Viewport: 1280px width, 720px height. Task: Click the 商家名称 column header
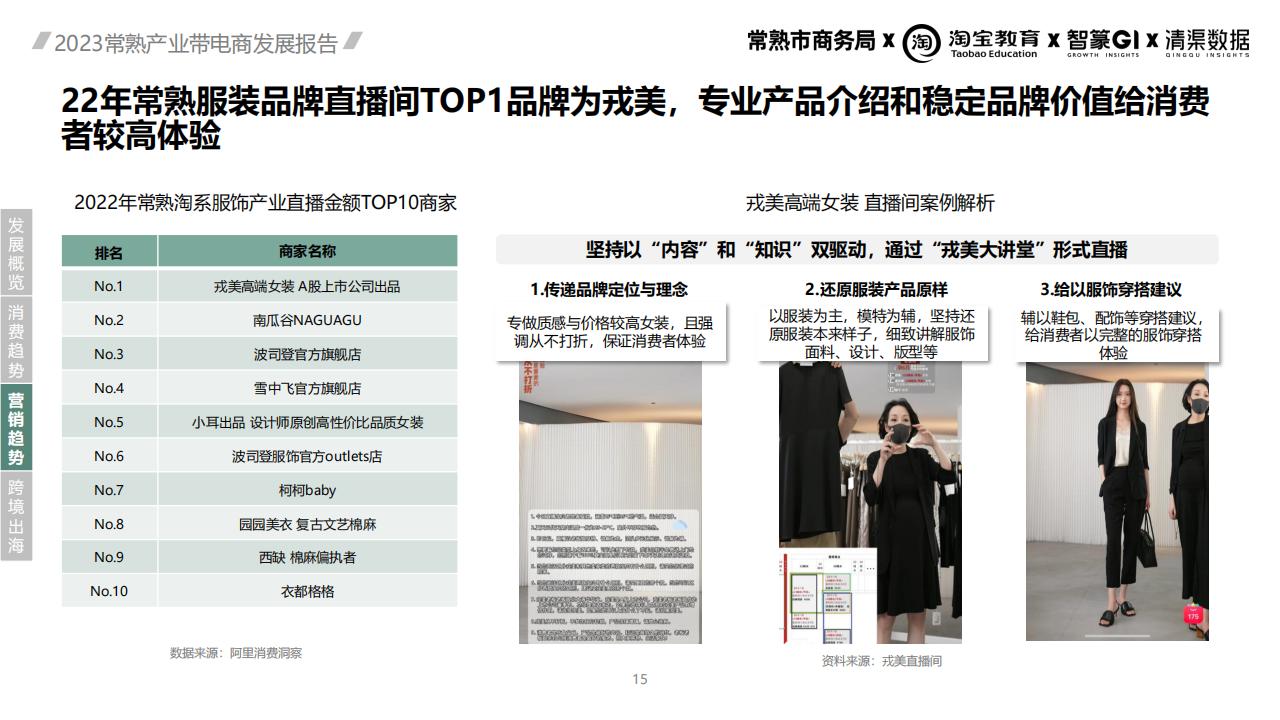coord(307,252)
